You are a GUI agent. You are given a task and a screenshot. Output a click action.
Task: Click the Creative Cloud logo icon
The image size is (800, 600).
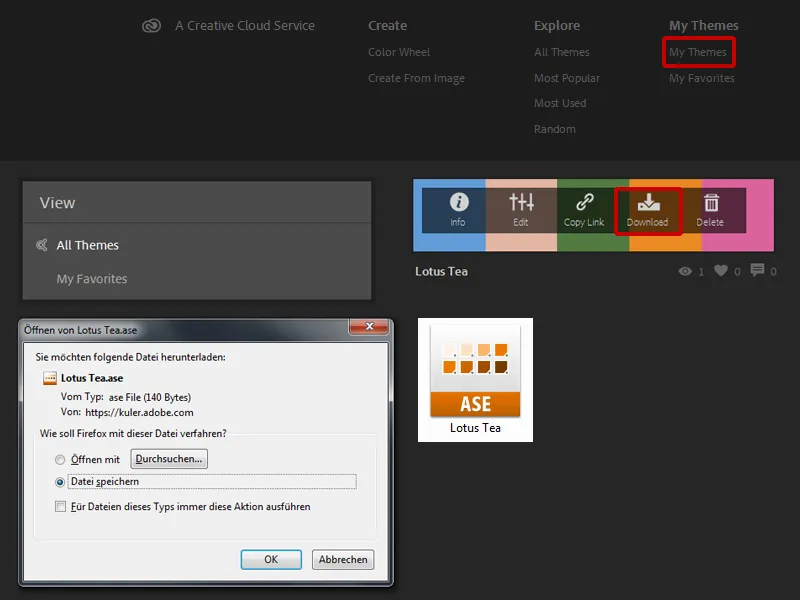[x=152, y=26]
